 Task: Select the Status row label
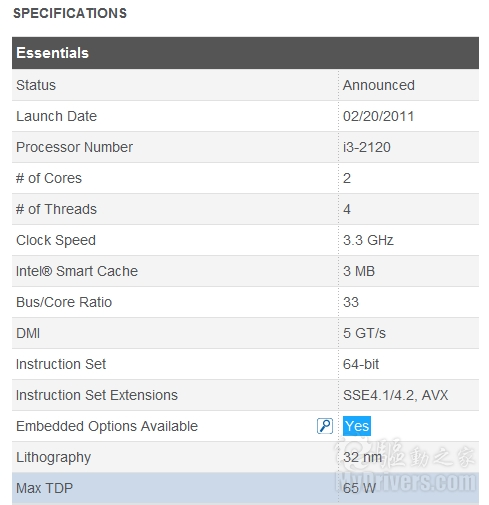point(36,85)
